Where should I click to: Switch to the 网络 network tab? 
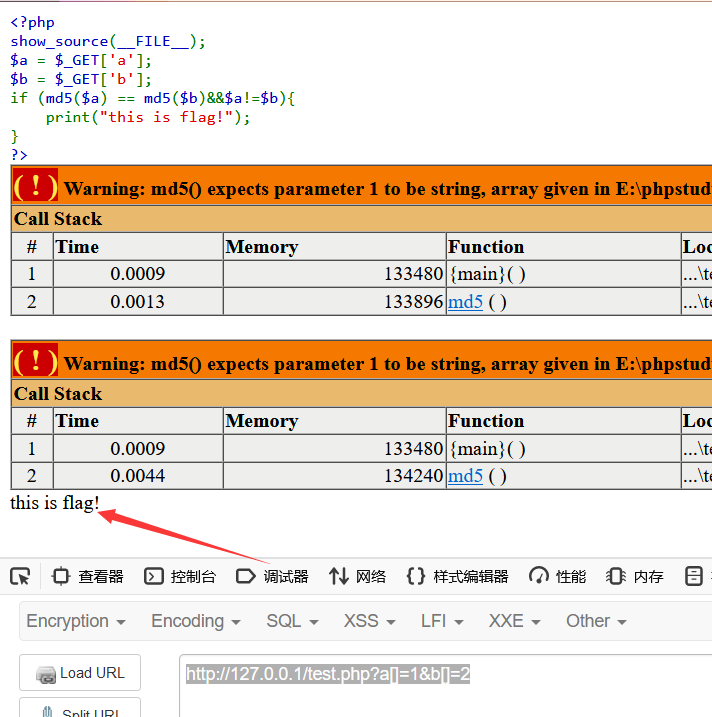tap(358, 576)
